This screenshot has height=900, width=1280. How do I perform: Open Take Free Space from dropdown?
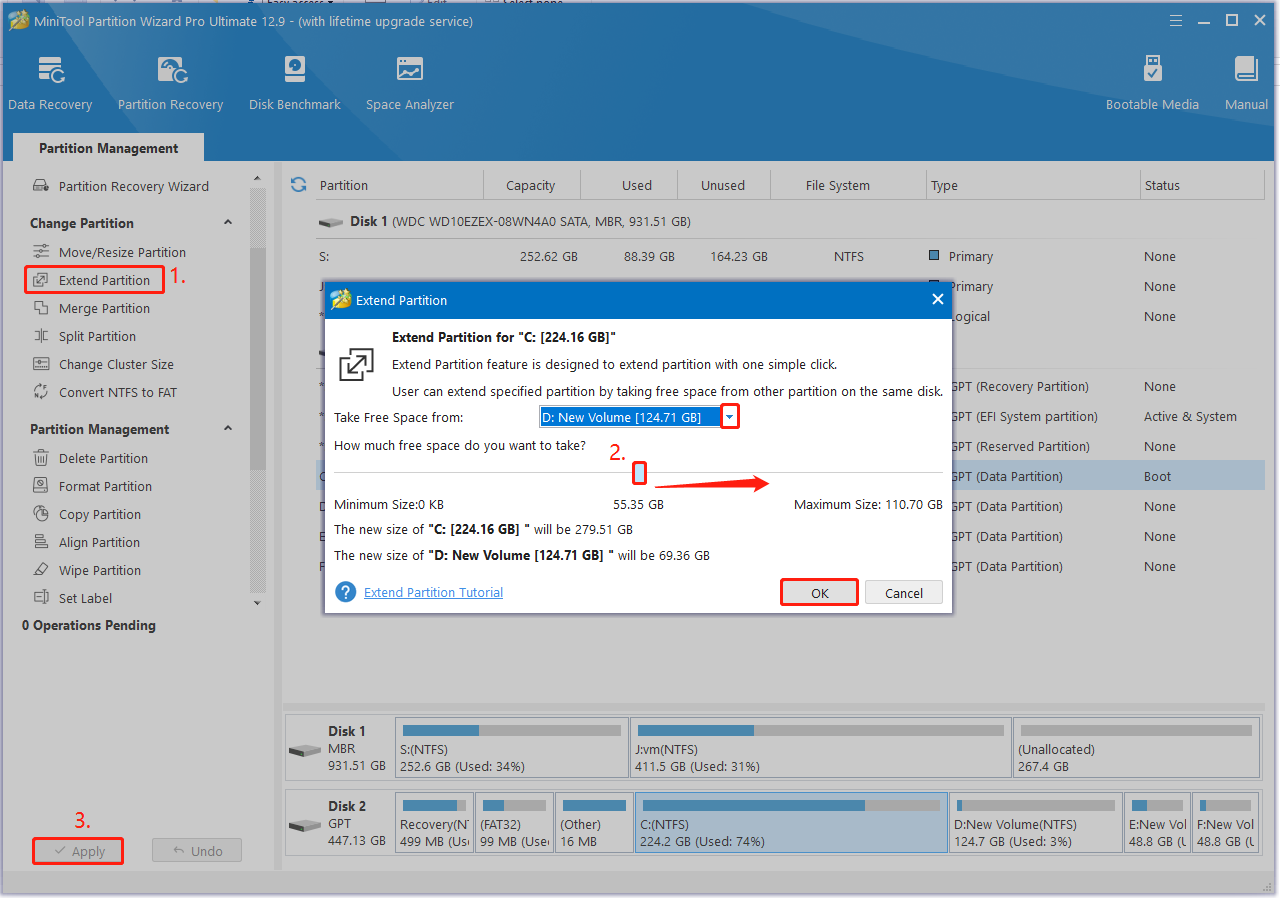730,417
